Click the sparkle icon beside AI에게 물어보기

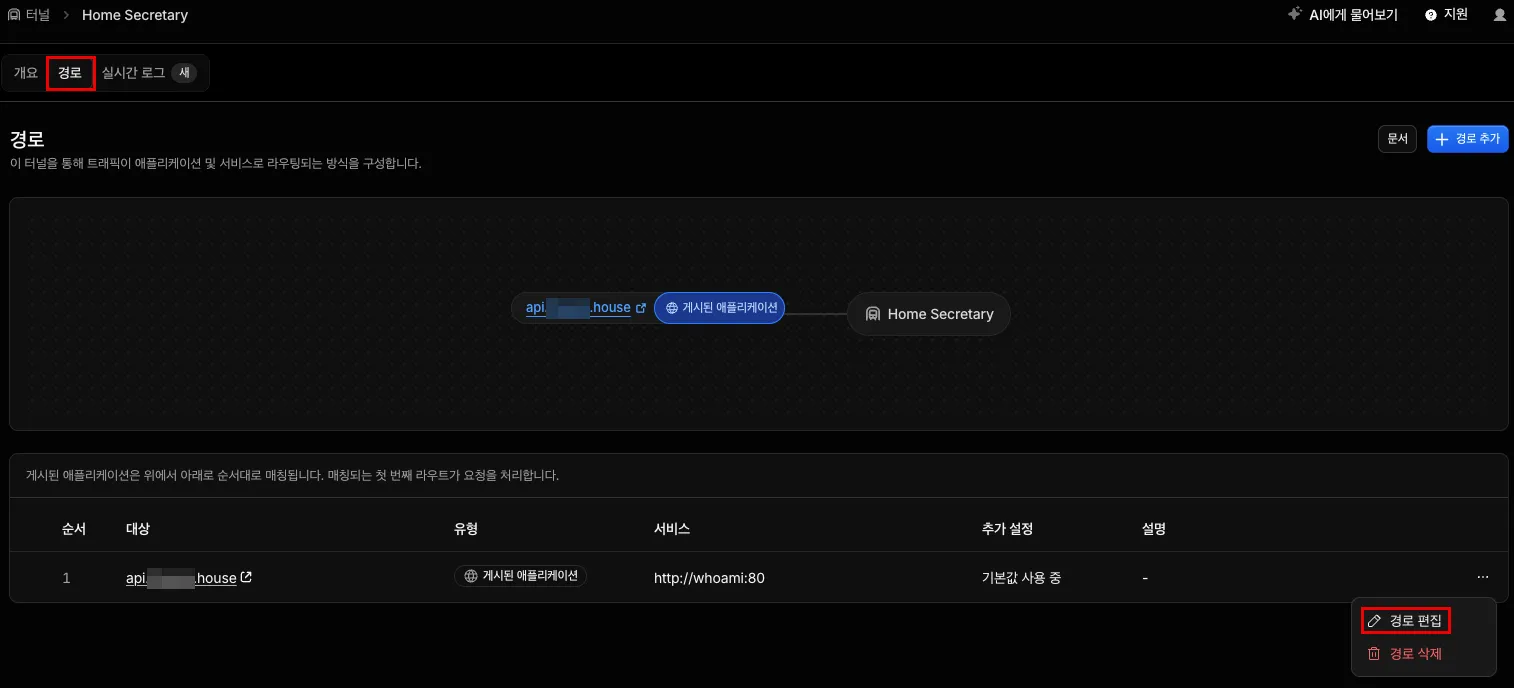[1294, 15]
